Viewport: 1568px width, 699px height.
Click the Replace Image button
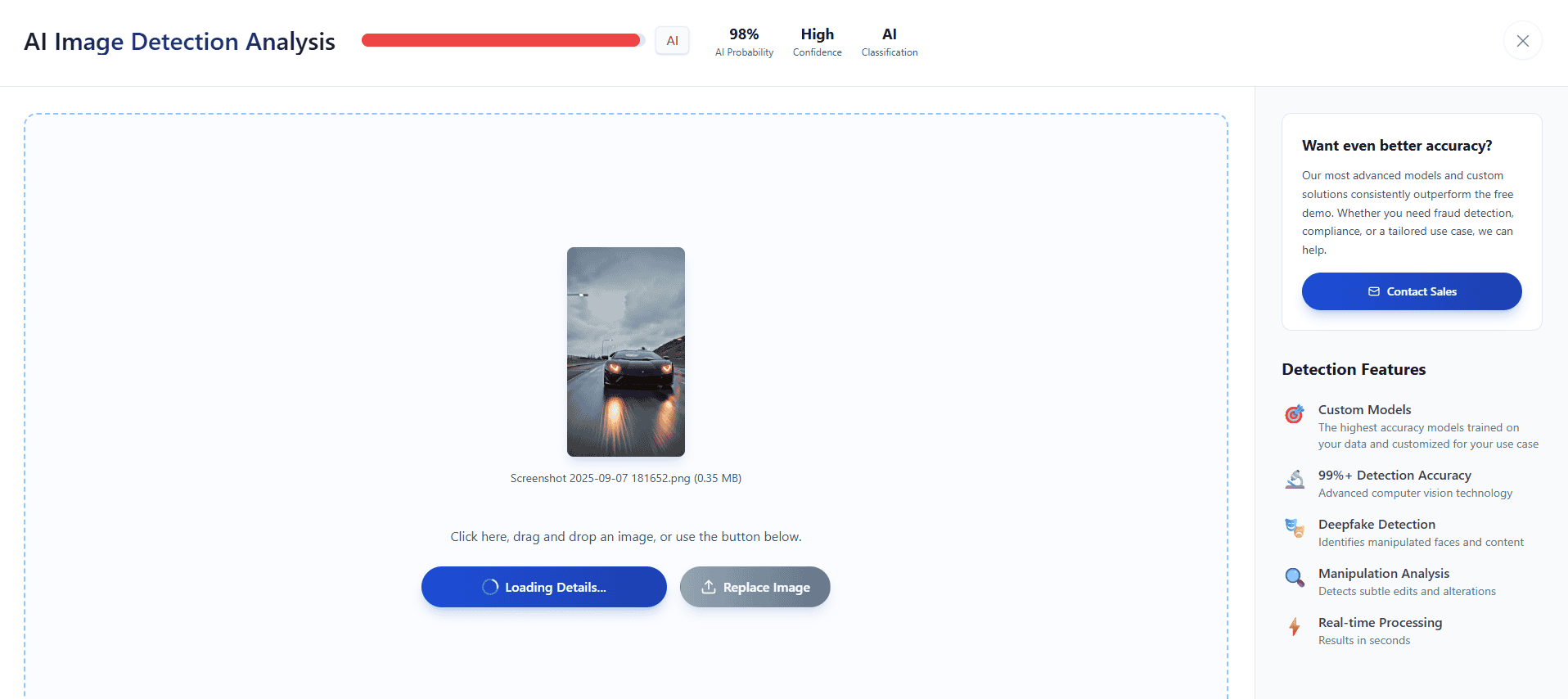click(755, 587)
